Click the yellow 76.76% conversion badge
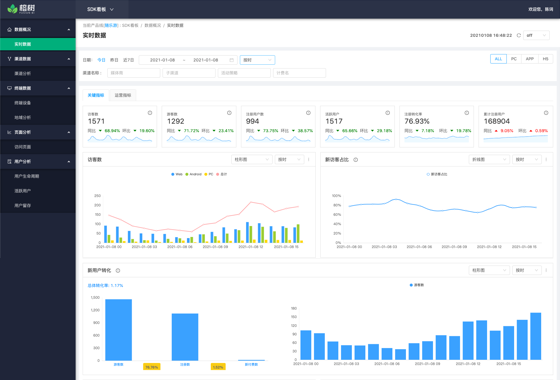560x380 pixels. (152, 367)
